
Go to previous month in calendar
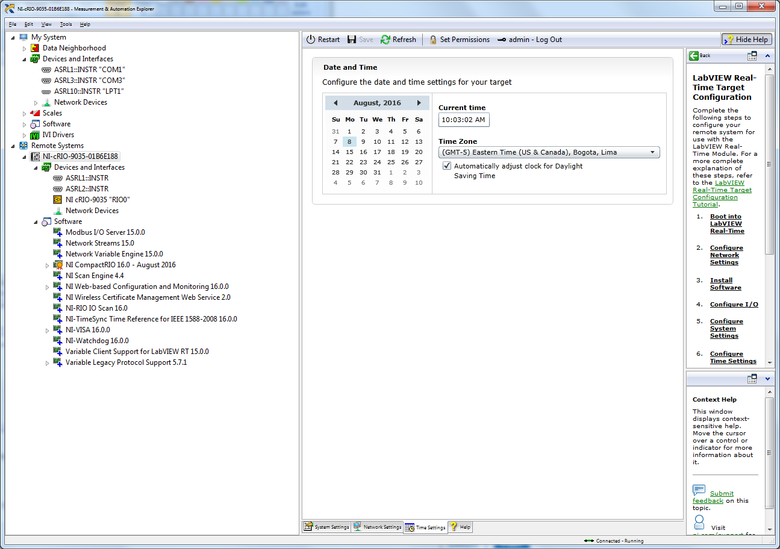coord(335,103)
